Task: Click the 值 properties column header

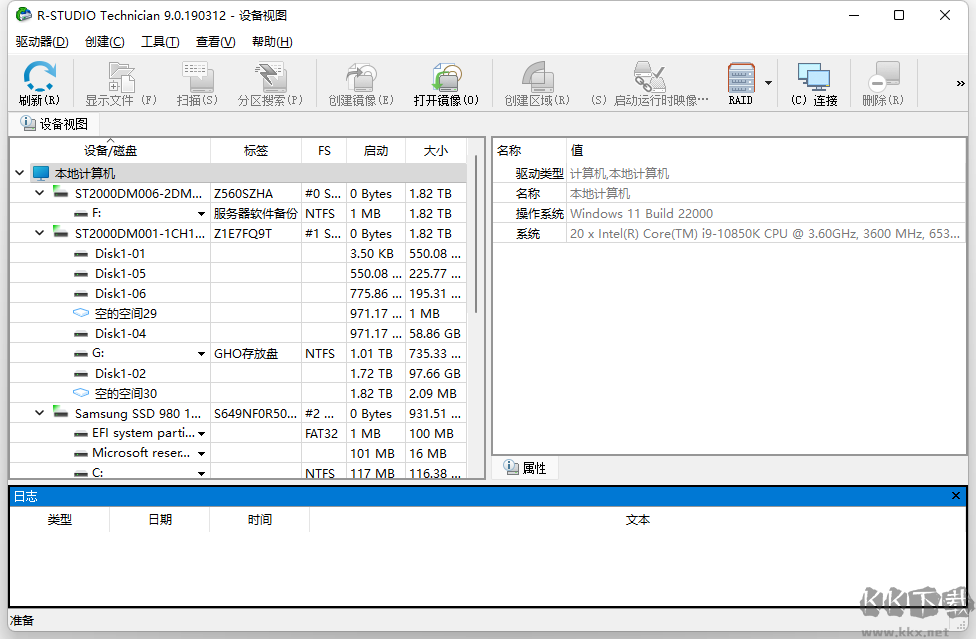Action: pyautogui.click(x=766, y=151)
